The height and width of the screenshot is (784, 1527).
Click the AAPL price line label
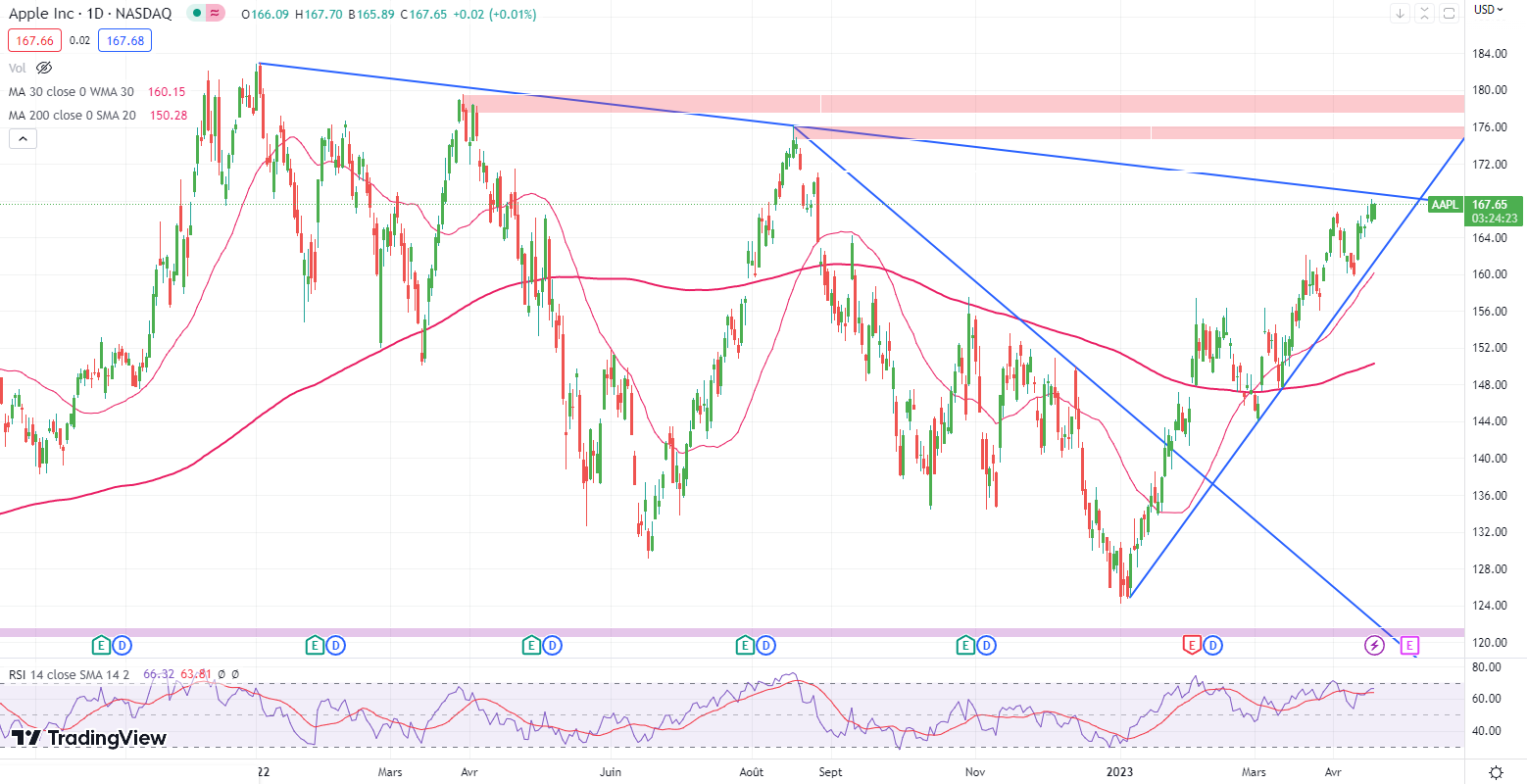pos(1445,205)
